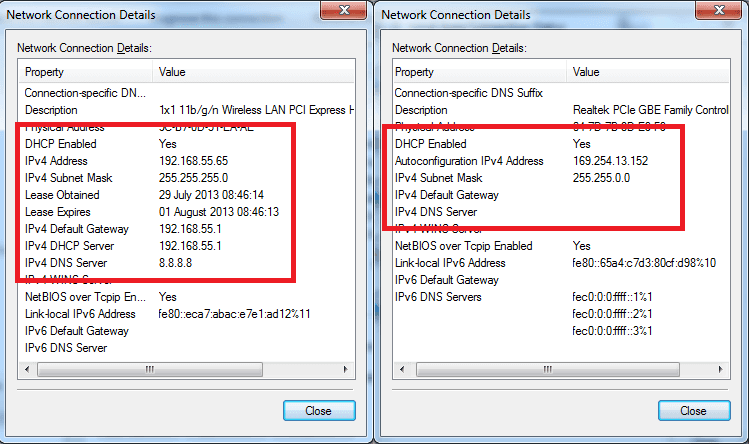This screenshot has width=749, height=444.
Task: Click Close button in Realtek adapter details dialog
Action: click(692, 411)
